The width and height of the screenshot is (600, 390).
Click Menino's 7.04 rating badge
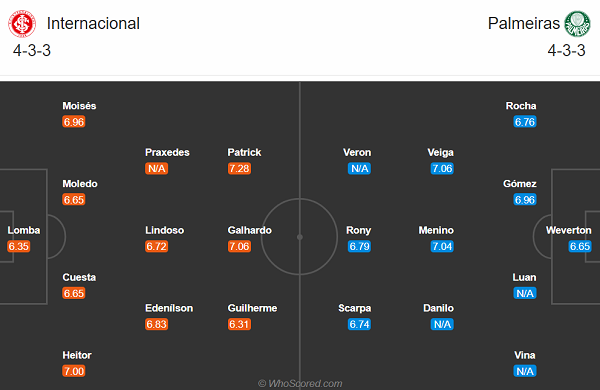point(442,246)
